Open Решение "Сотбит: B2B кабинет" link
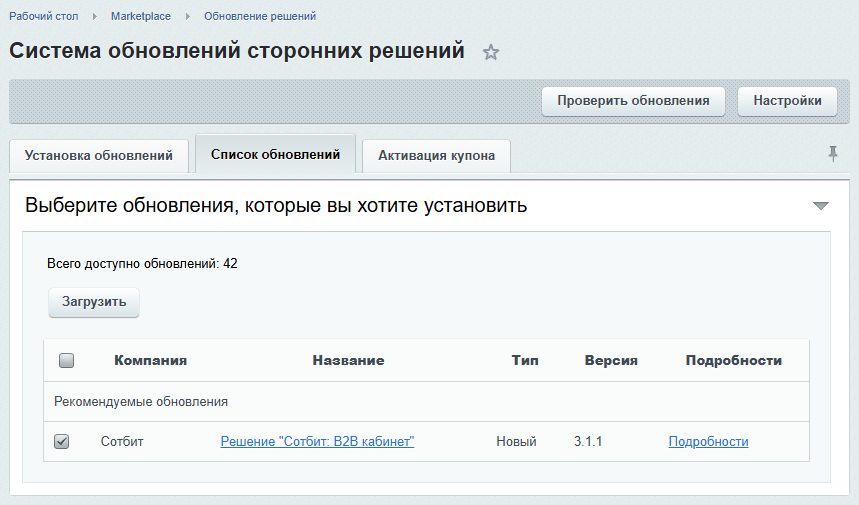The width and height of the screenshot is (859, 505). click(317, 441)
